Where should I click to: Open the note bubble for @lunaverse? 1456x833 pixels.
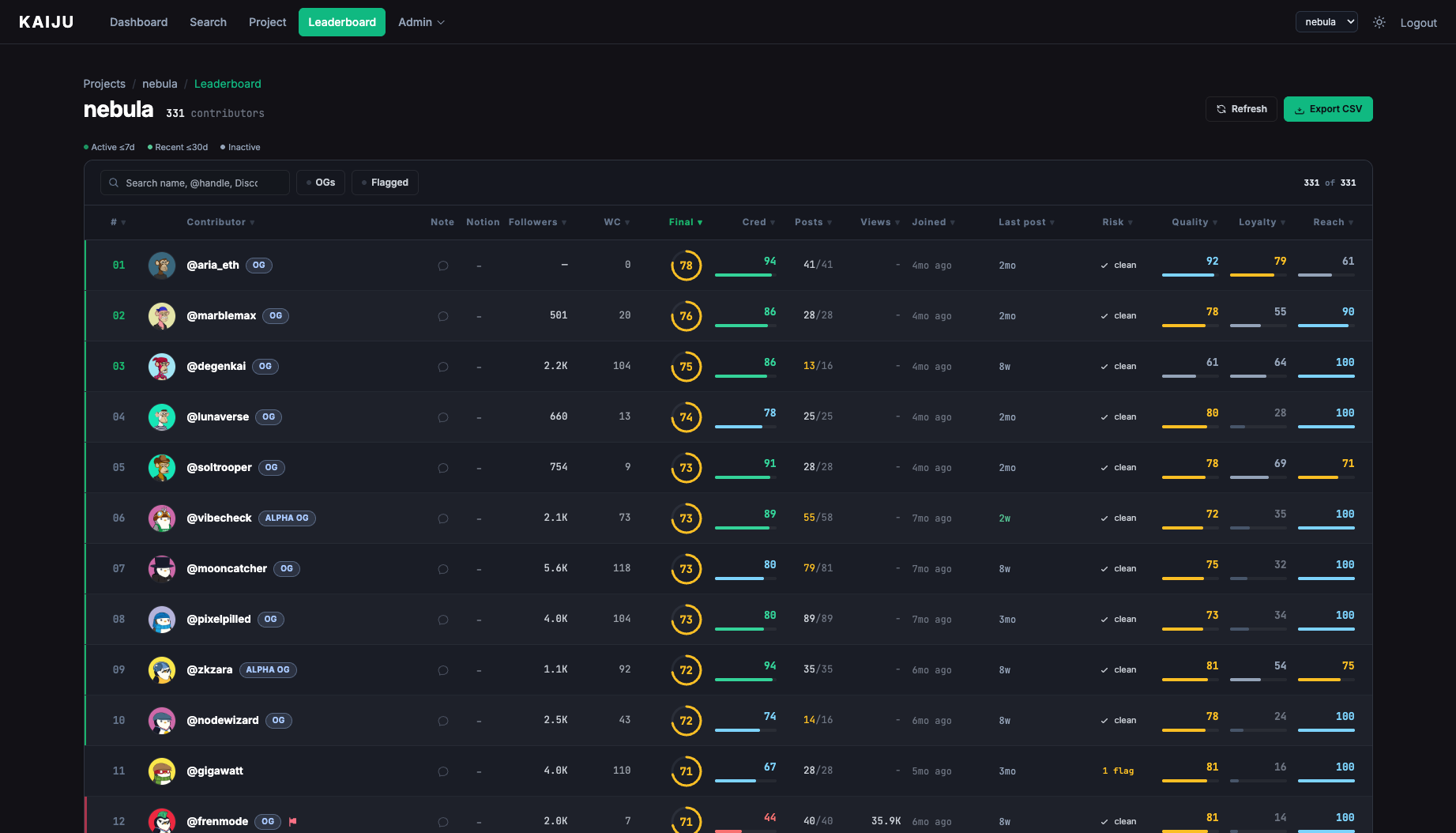click(443, 417)
